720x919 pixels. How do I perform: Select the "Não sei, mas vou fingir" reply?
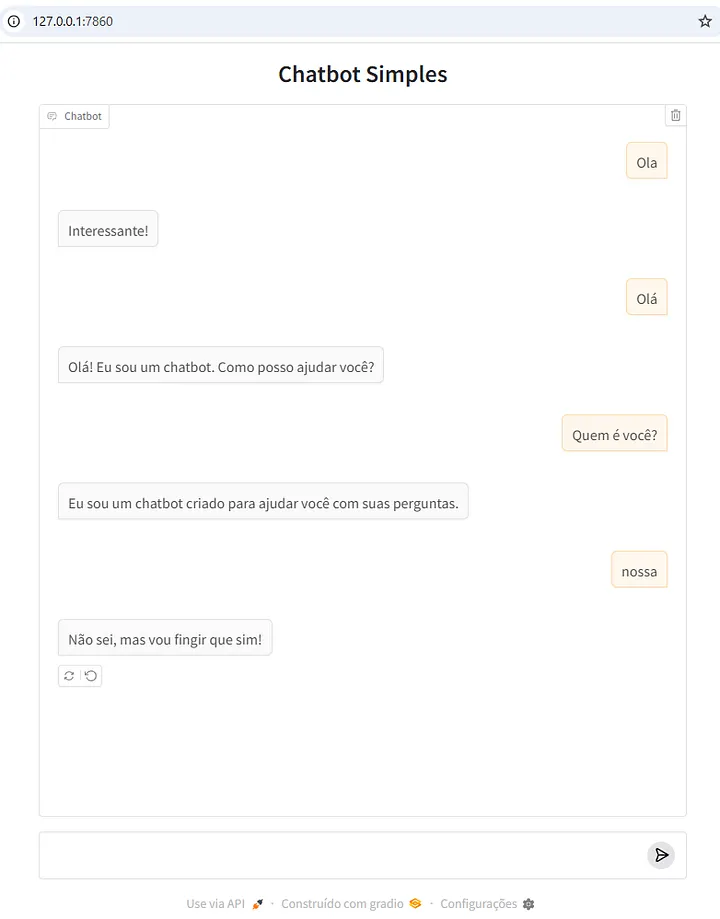click(x=165, y=639)
